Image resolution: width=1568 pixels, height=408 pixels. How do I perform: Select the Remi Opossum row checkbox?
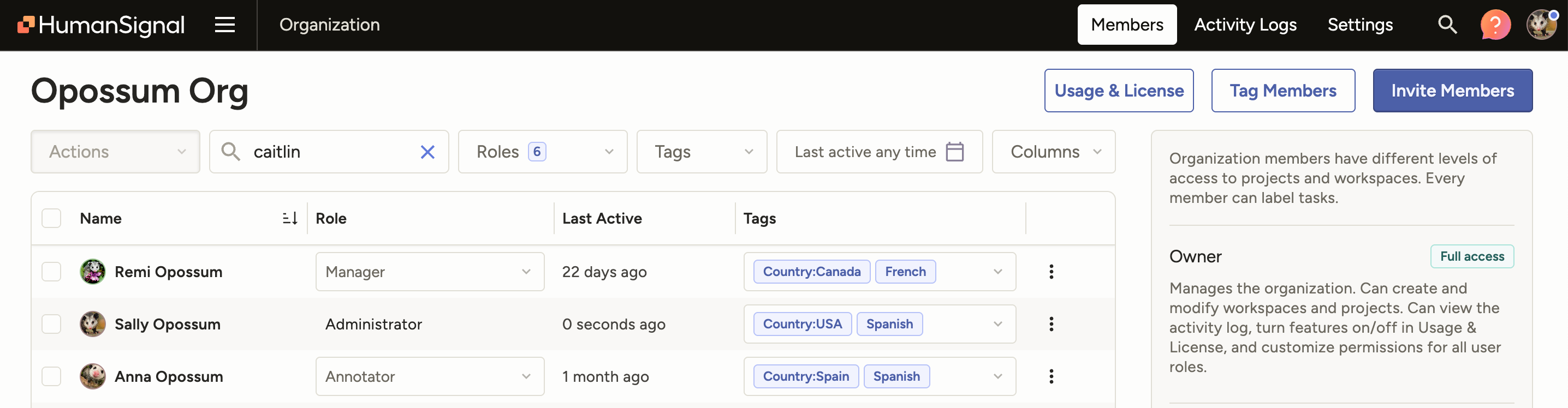coord(52,272)
